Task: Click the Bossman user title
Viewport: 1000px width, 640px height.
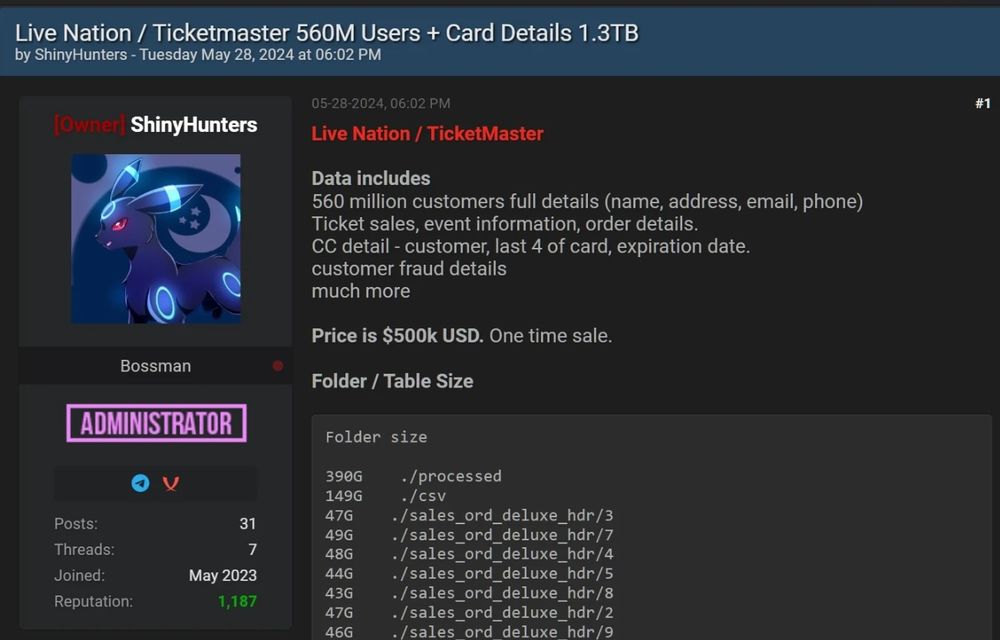Action: point(156,366)
